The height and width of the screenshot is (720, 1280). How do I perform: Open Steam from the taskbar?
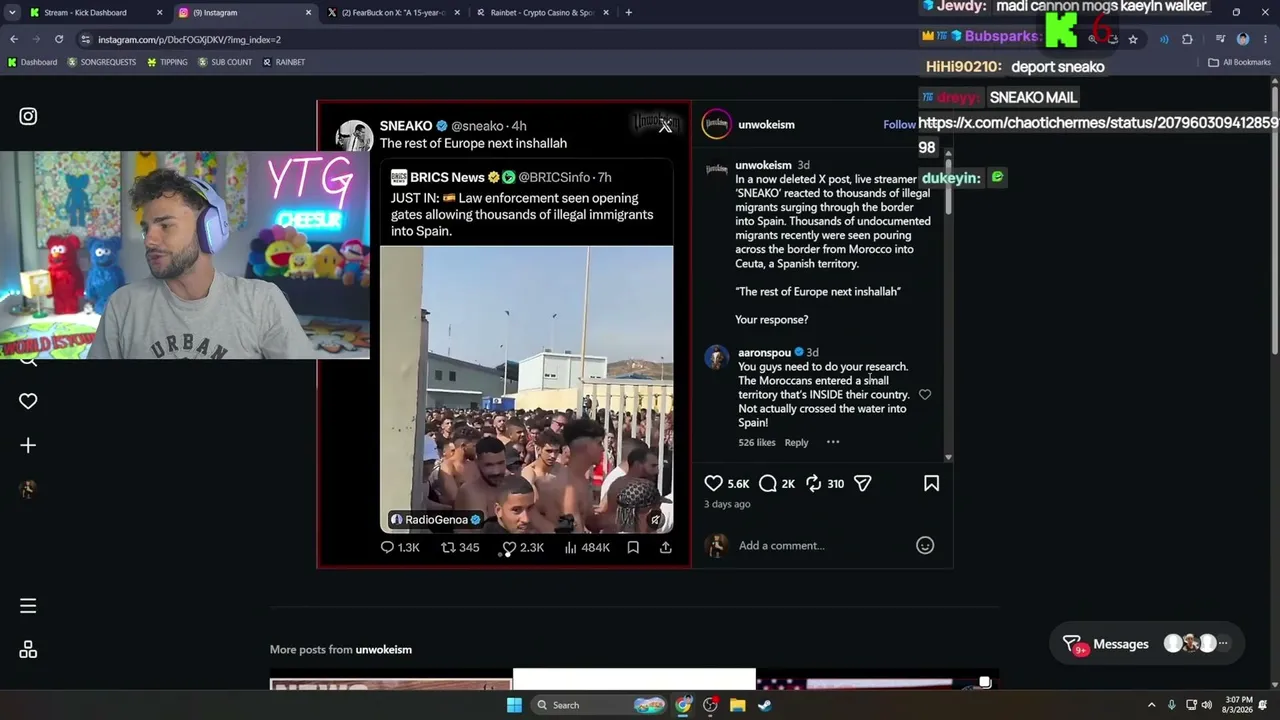[764, 705]
